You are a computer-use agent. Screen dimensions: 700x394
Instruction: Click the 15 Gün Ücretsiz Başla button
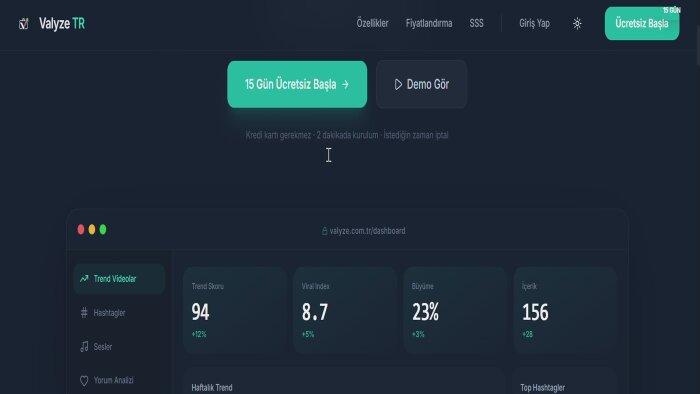297,84
